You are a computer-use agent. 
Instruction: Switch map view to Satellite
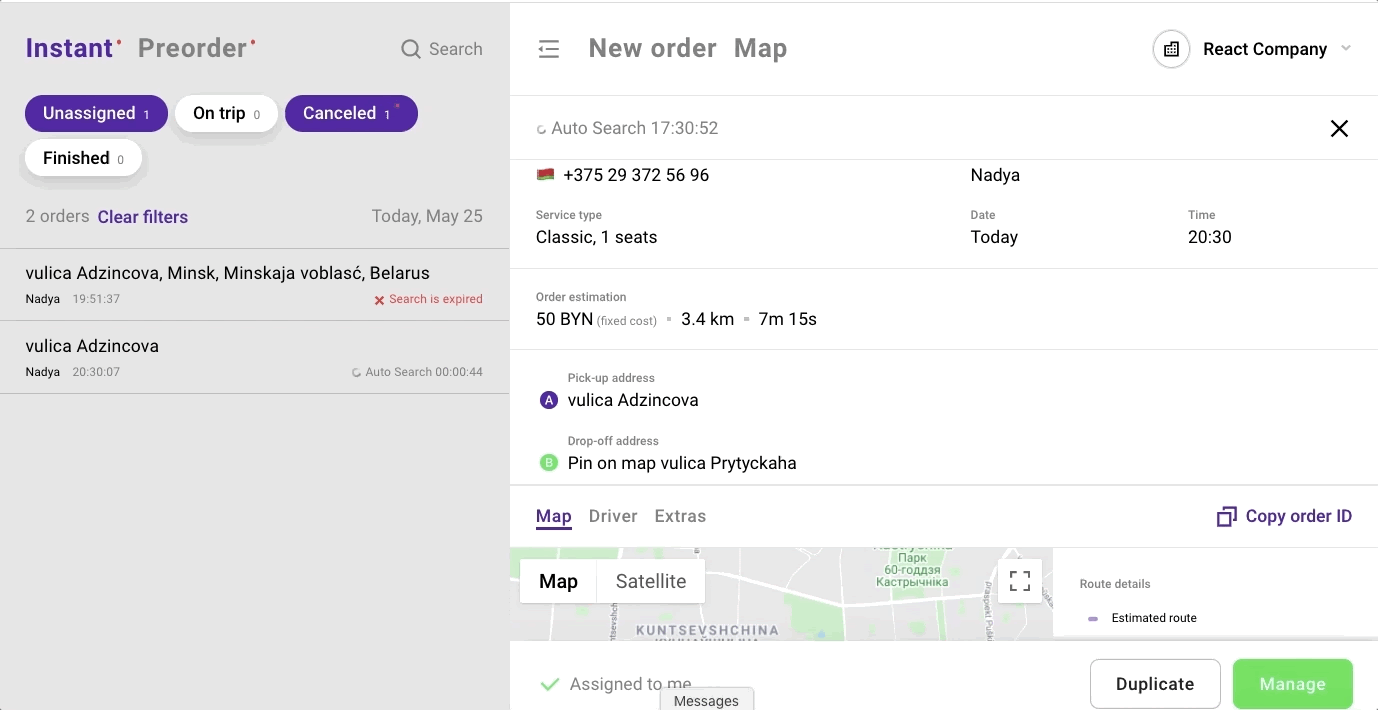point(651,582)
